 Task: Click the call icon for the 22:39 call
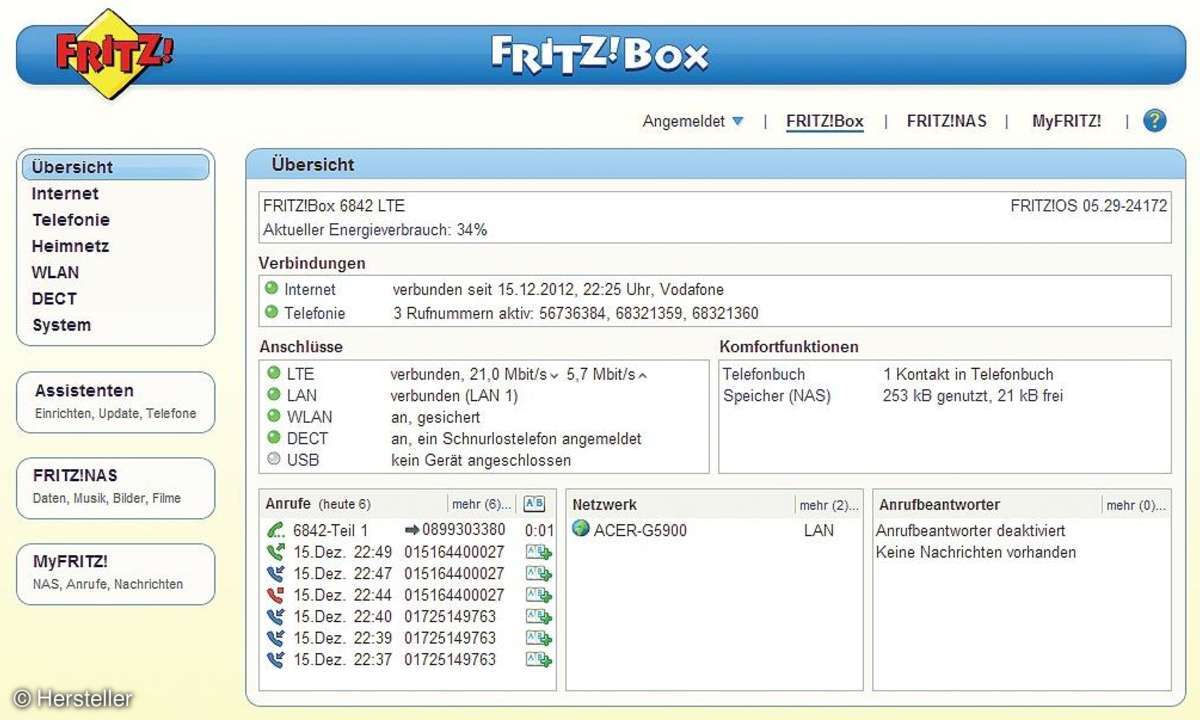click(x=276, y=638)
